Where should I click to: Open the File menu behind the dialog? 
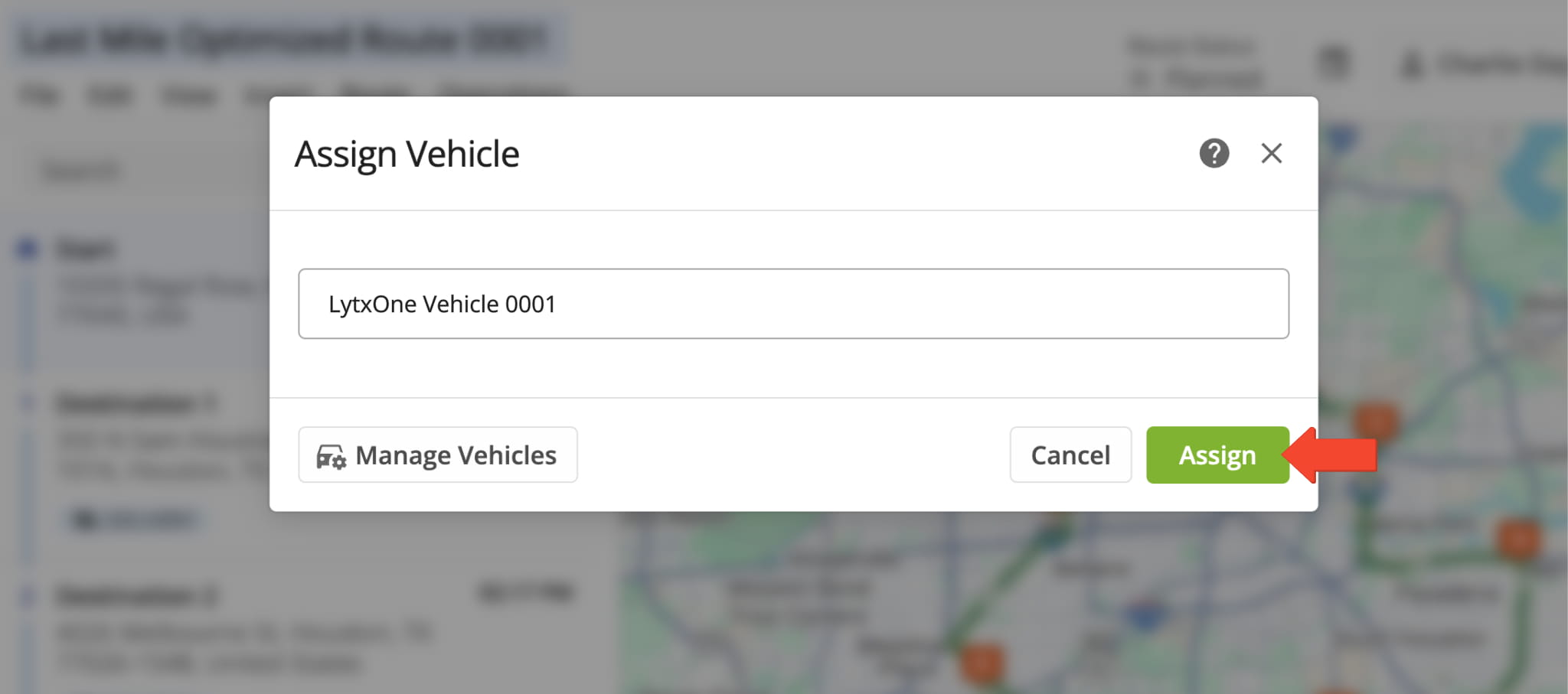pyautogui.click(x=38, y=96)
